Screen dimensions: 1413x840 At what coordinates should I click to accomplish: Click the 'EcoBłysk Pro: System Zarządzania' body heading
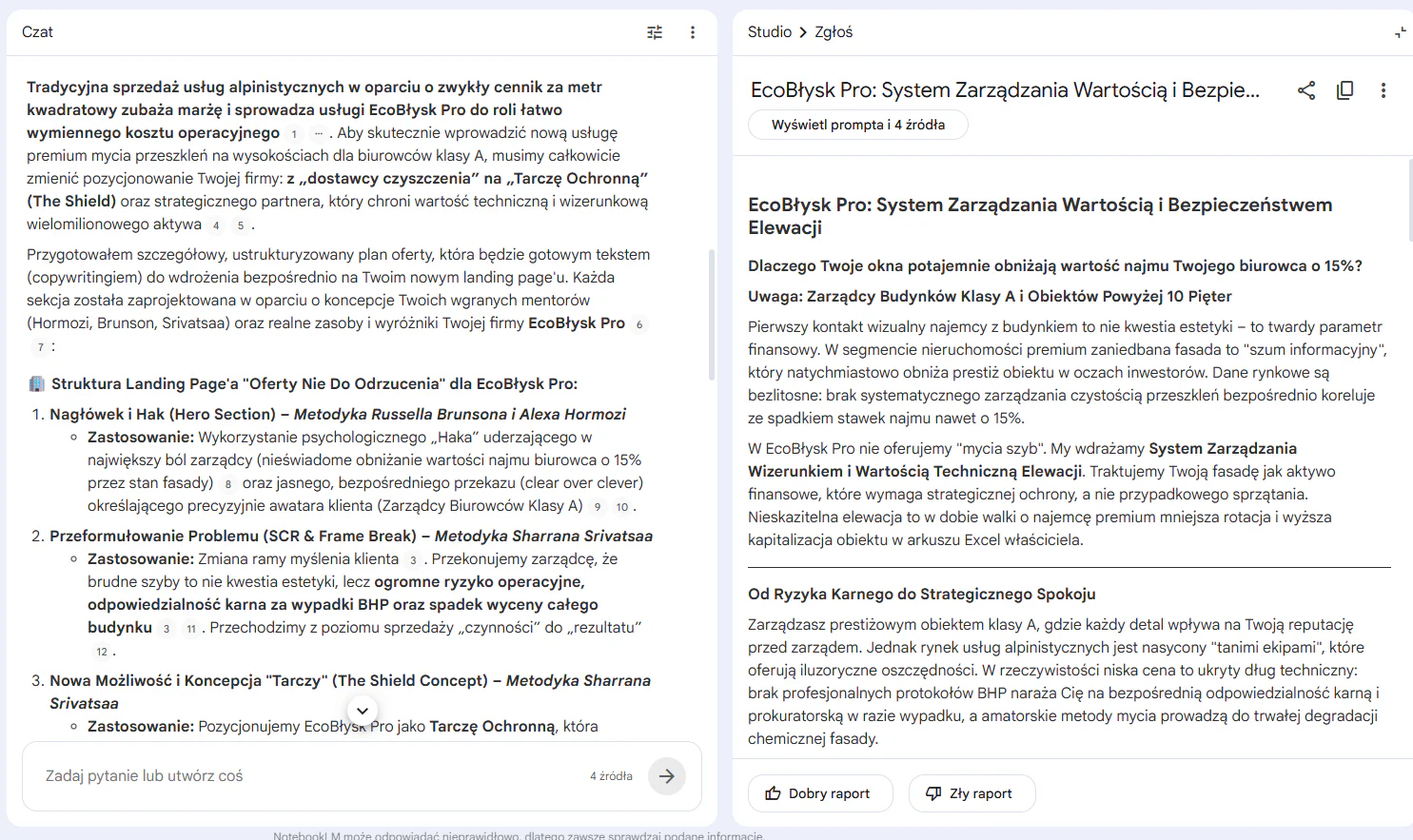pyautogui.click(x=1040, y=216)
